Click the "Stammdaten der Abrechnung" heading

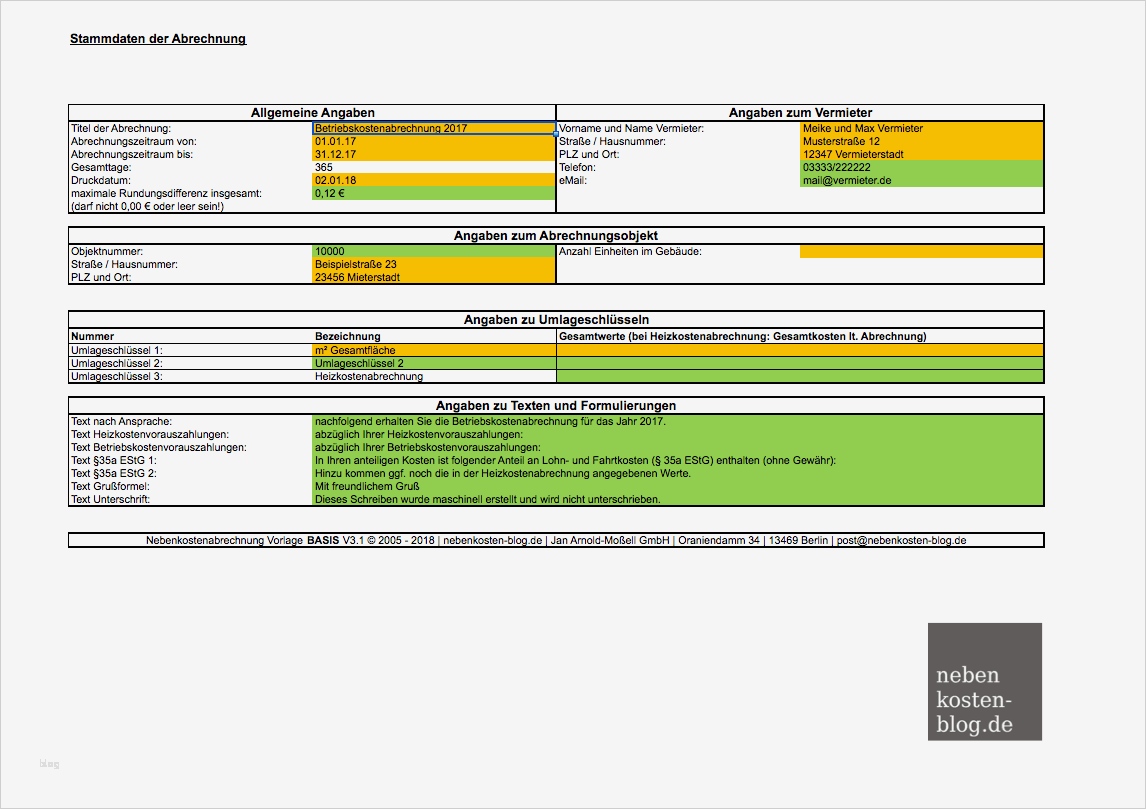(157, 39)
